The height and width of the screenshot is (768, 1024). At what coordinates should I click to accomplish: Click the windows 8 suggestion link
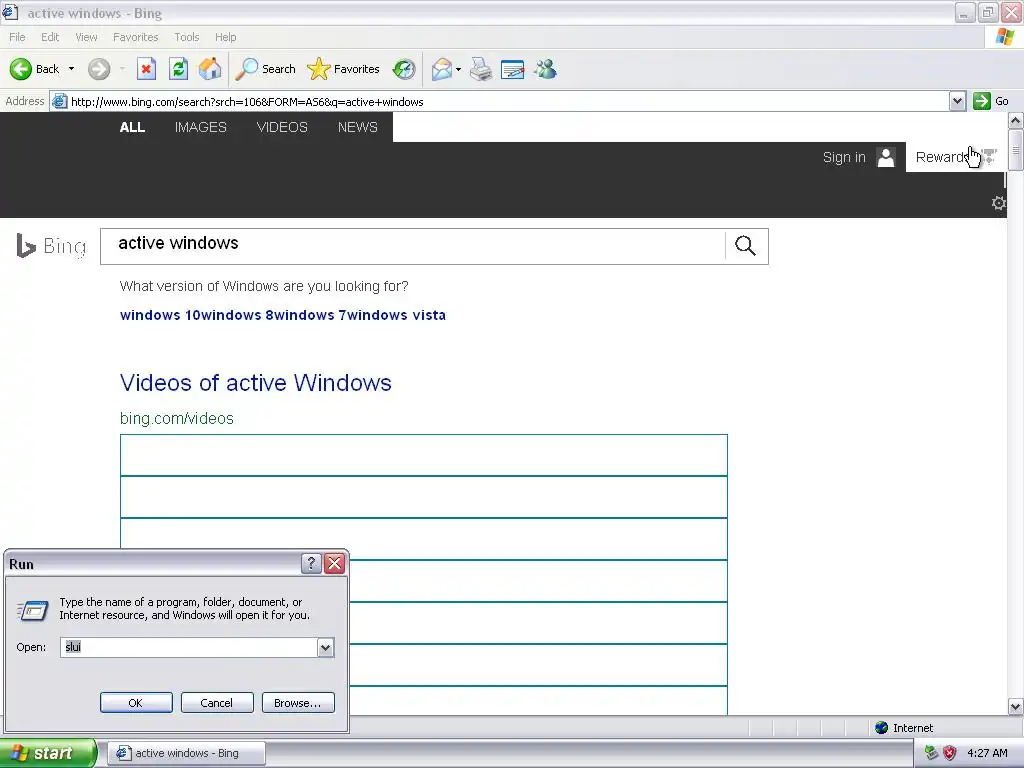236,315
